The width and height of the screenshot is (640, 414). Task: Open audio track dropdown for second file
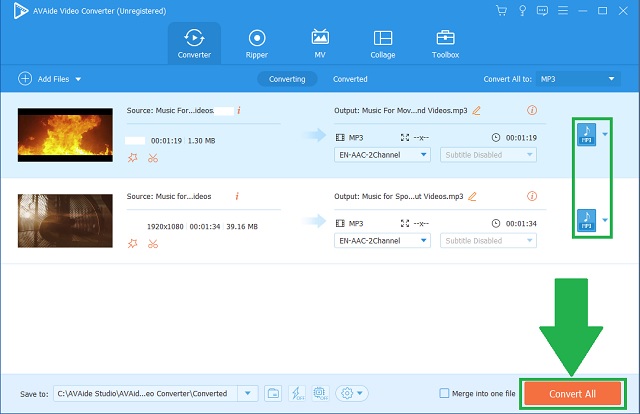click(382, 240)
